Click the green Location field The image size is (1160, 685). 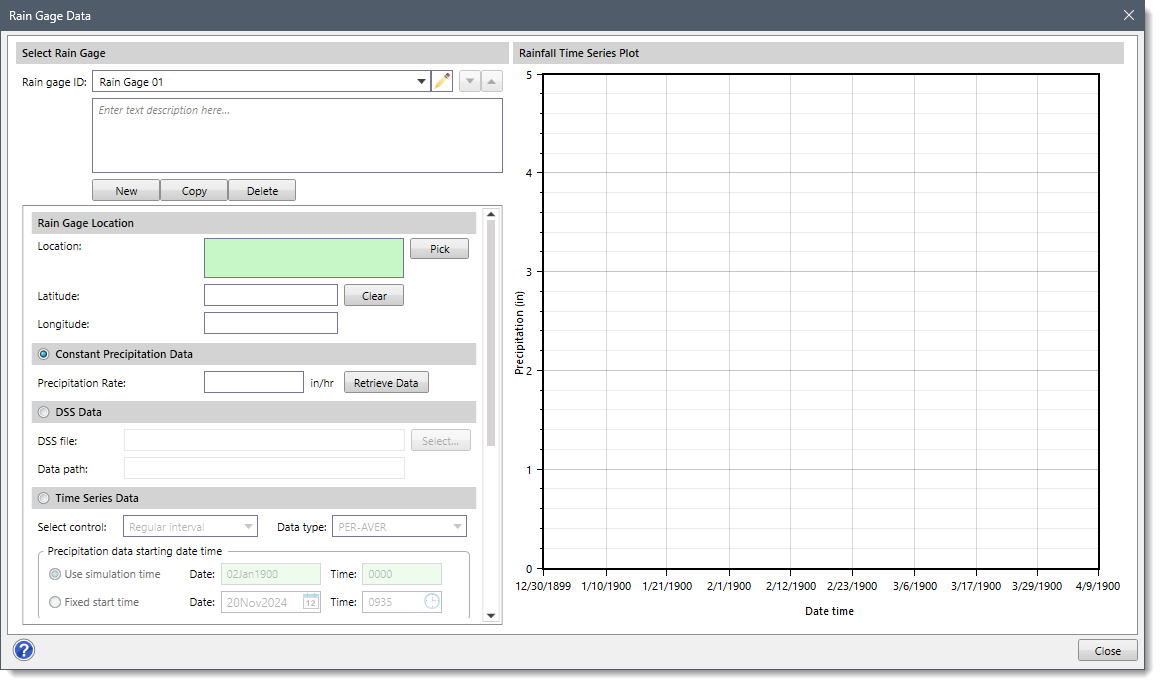coord(304,258)
